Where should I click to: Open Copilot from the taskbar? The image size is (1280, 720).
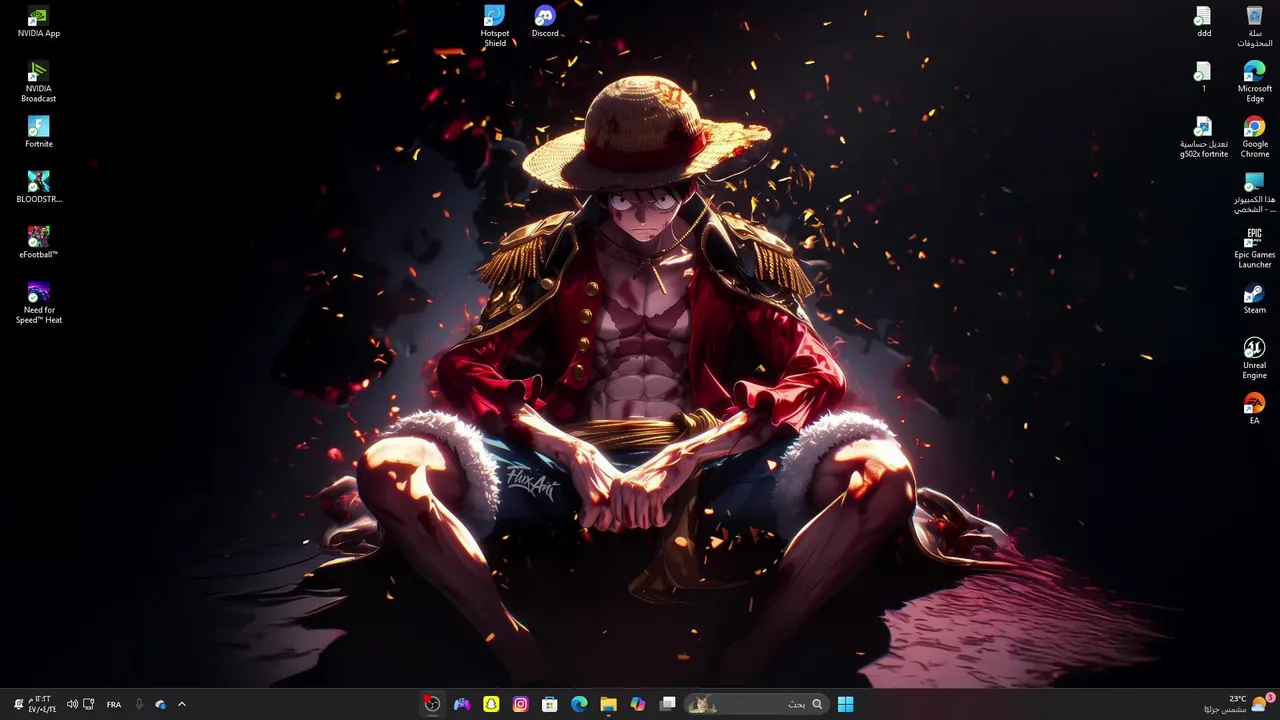pyautogui.click(x=638, y=704)
